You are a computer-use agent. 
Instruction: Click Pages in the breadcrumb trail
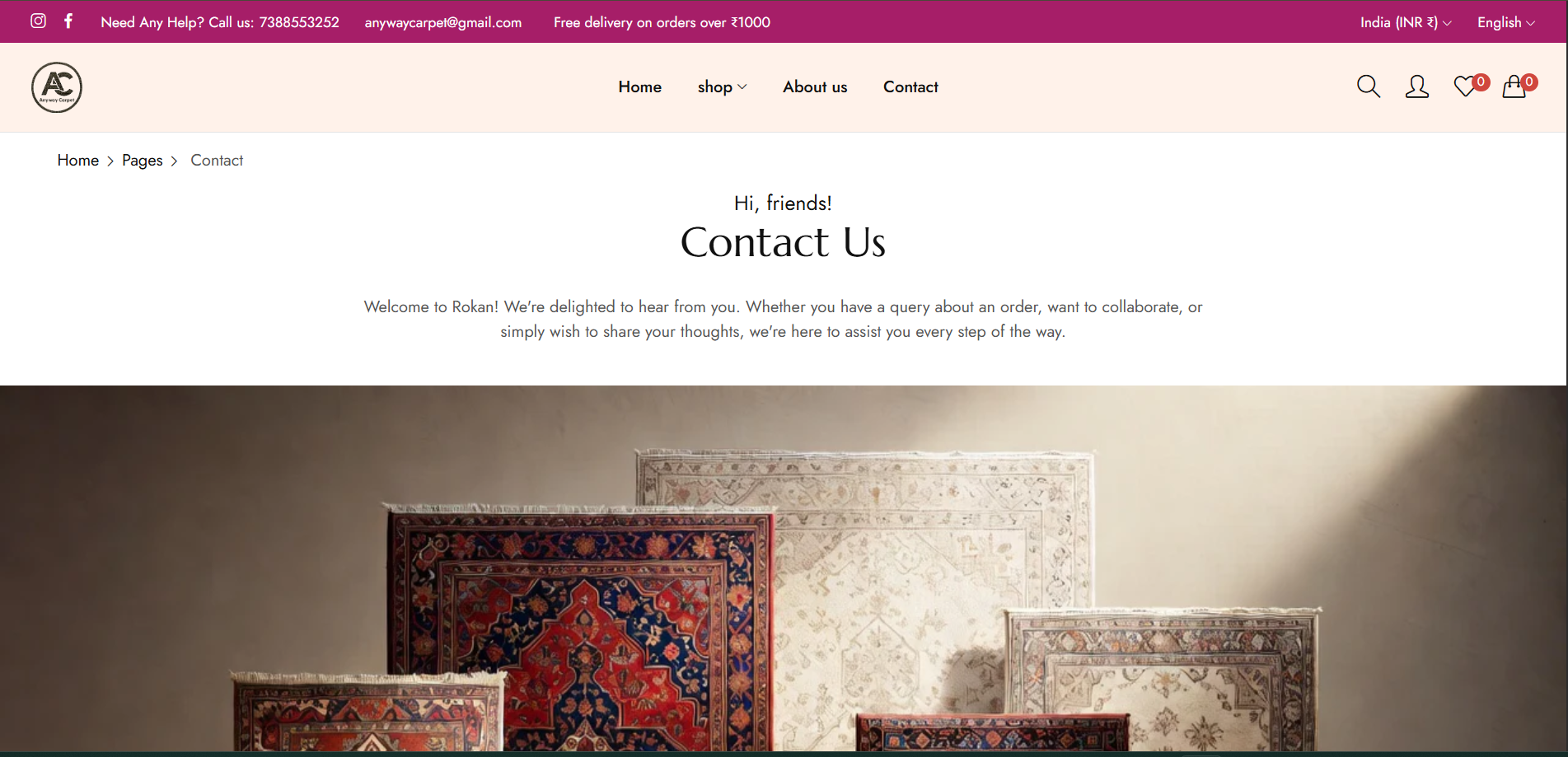pyautogui.click(x=143, y=160)
